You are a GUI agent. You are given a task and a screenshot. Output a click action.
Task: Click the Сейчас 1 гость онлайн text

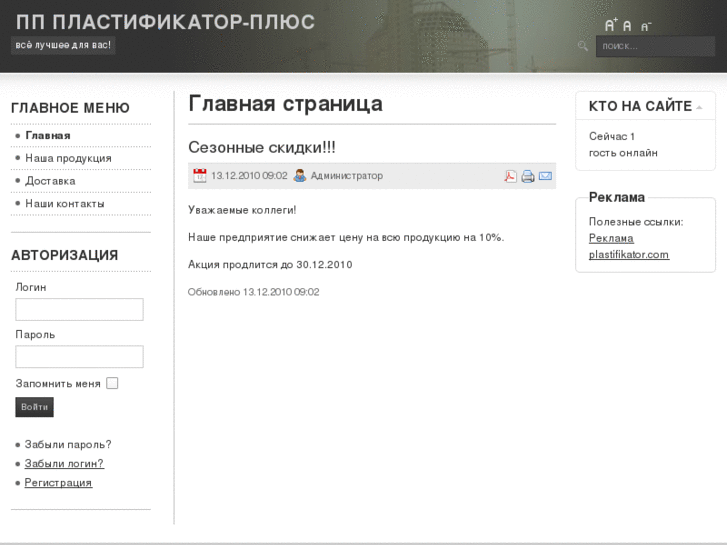(x=623, y=144)
